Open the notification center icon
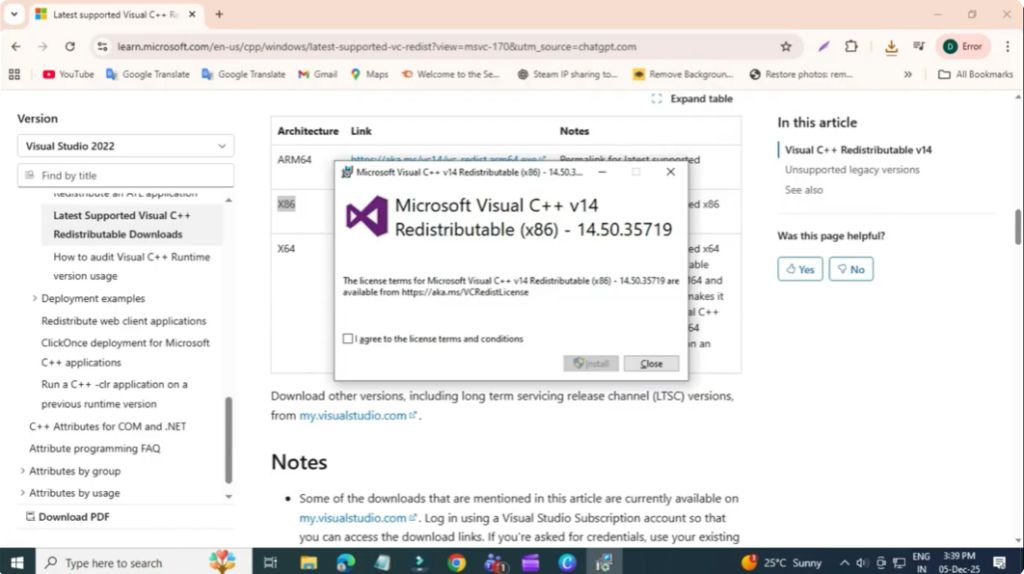 [1000, 563]
